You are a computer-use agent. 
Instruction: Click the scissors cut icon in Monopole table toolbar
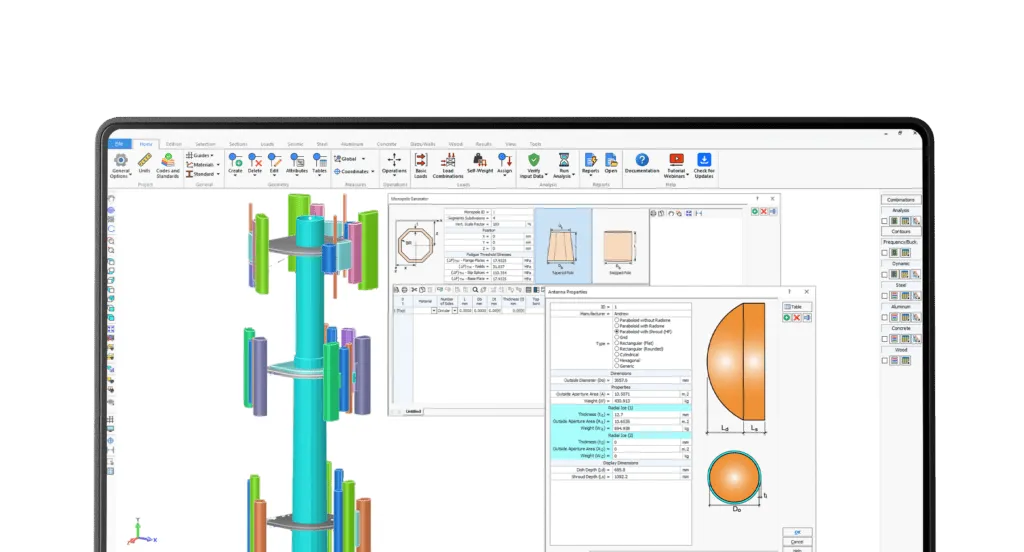(413, 290)
